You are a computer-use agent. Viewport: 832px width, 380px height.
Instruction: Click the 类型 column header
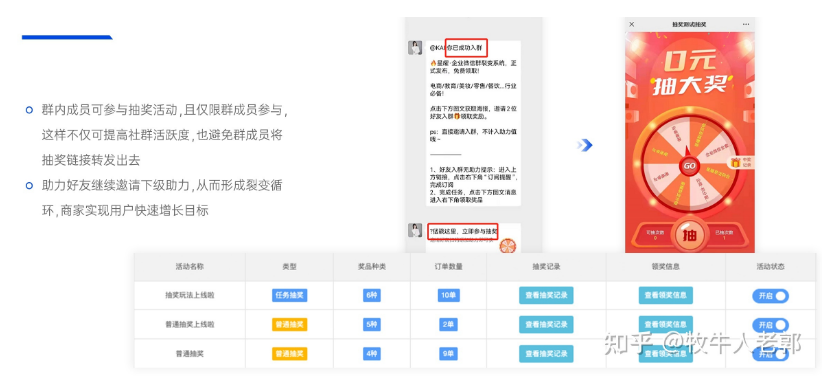tap(289, 266)
